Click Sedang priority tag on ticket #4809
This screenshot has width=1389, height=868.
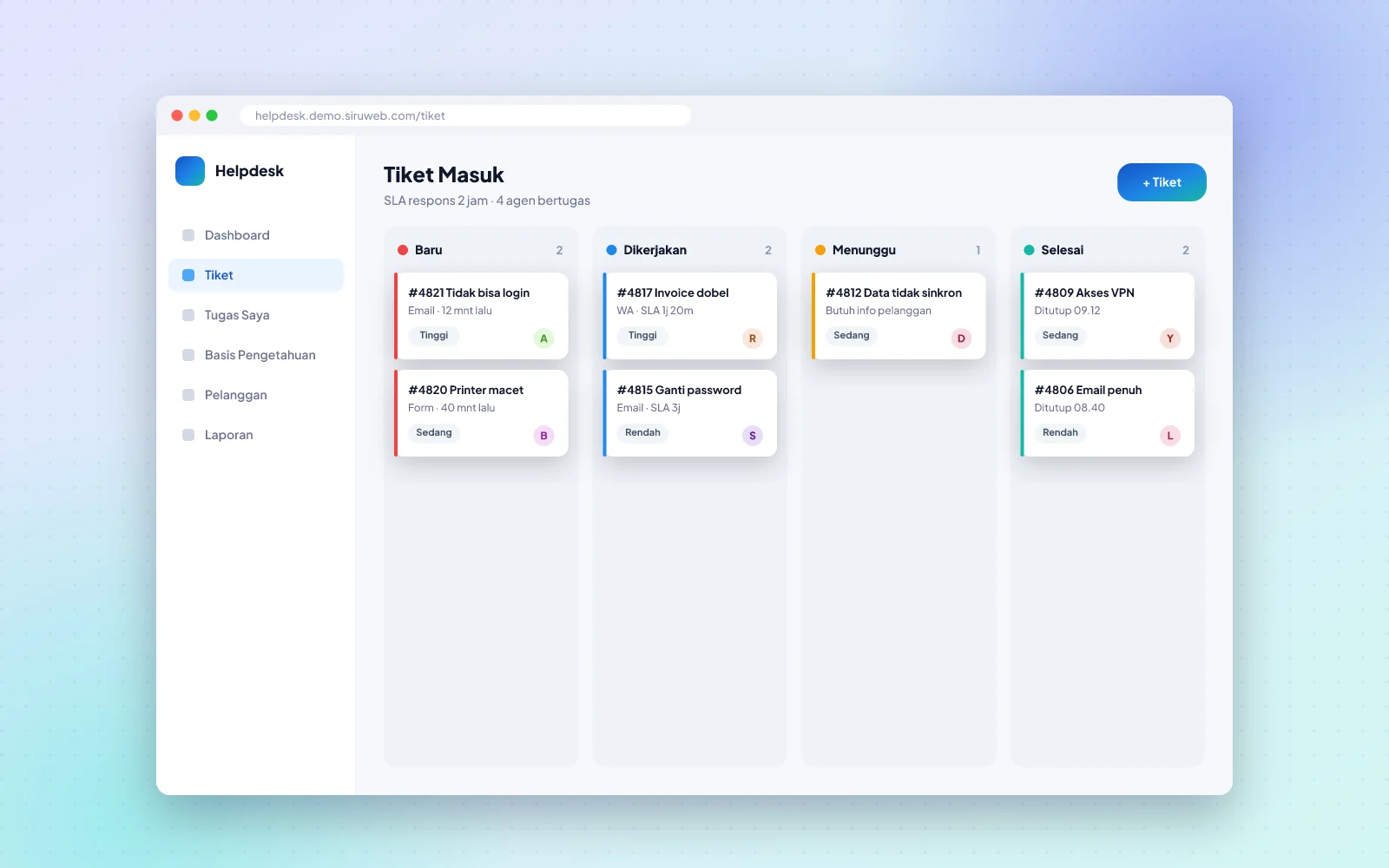pos(1060,336)
